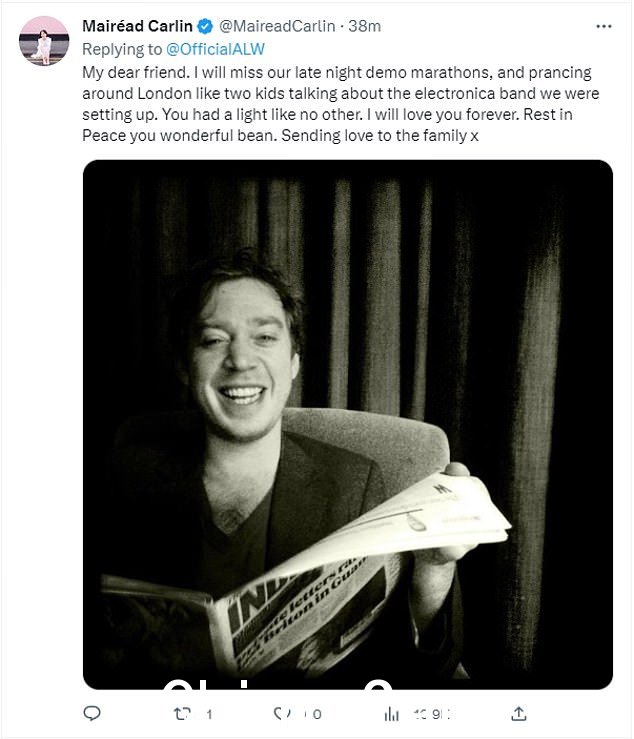Open the three-dot more options menu

tap(604, 26)
